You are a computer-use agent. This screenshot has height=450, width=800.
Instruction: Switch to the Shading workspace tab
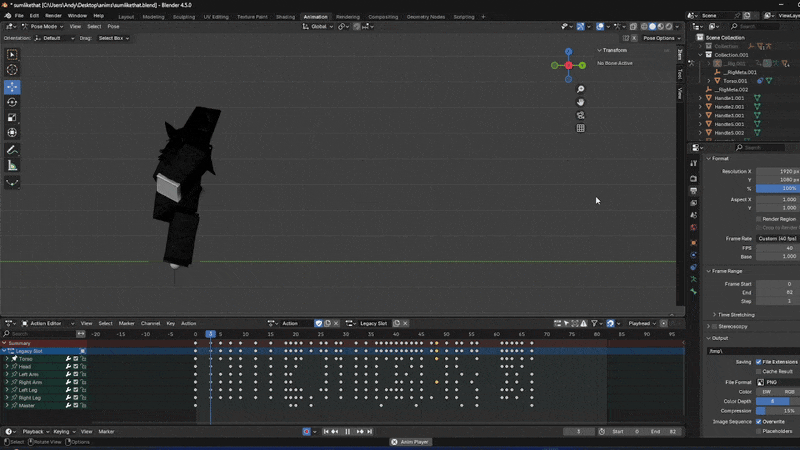click(285, 17)
